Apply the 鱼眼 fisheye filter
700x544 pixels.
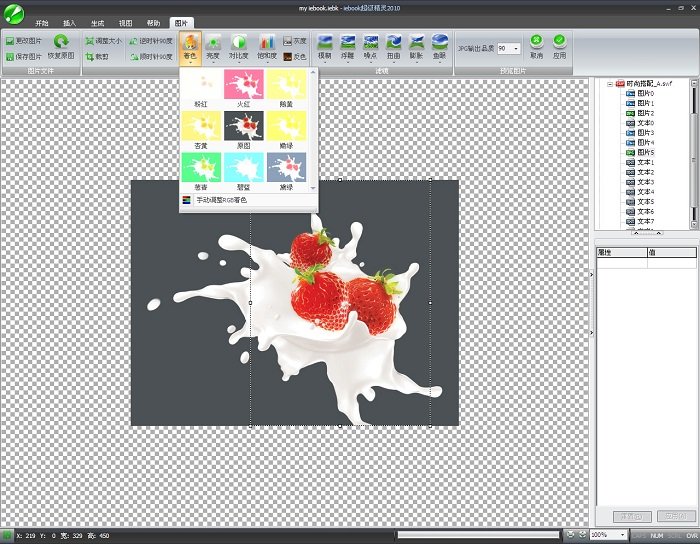(x=440, y=47)
